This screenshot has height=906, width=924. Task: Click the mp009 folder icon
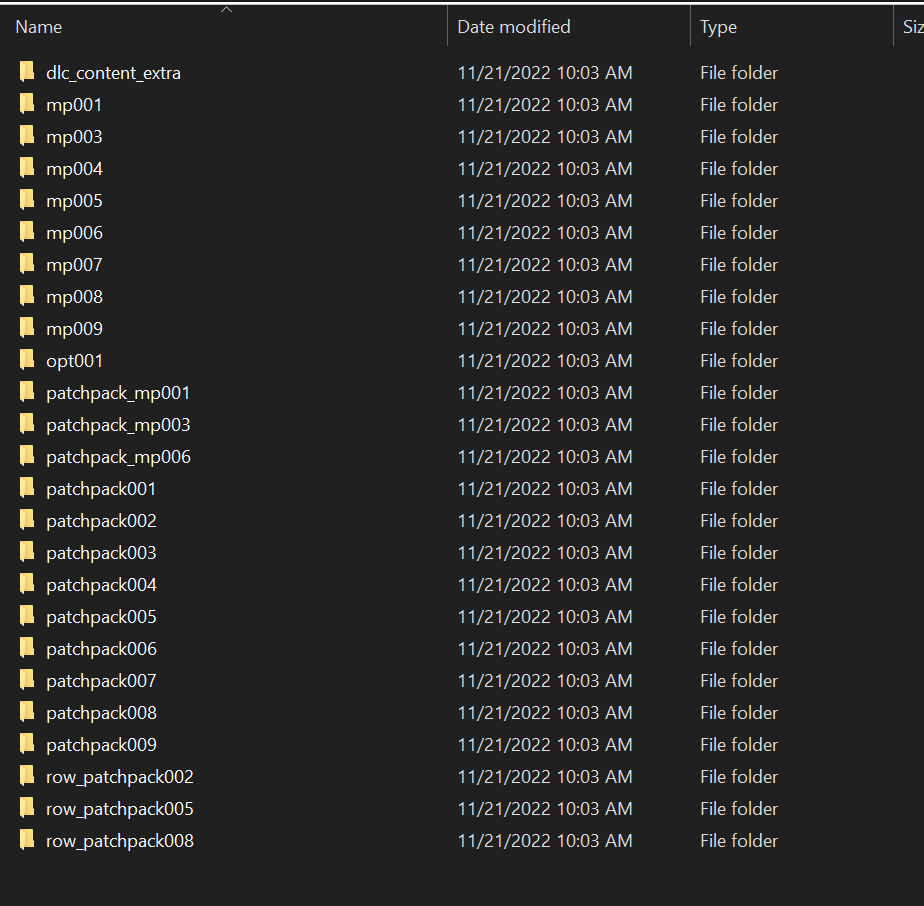pyautogui.click(x=27, y=328)
